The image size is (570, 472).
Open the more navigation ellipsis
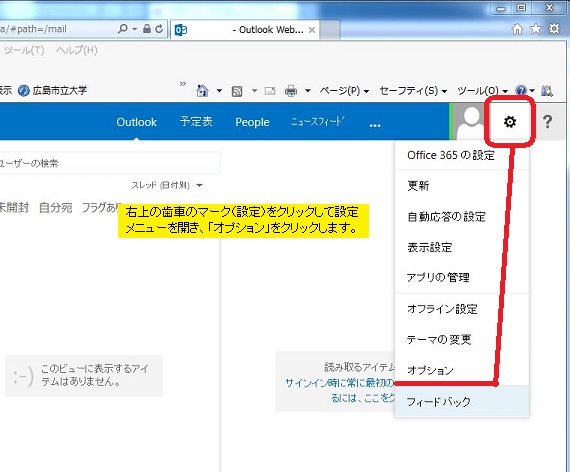(x=375, y=125)
